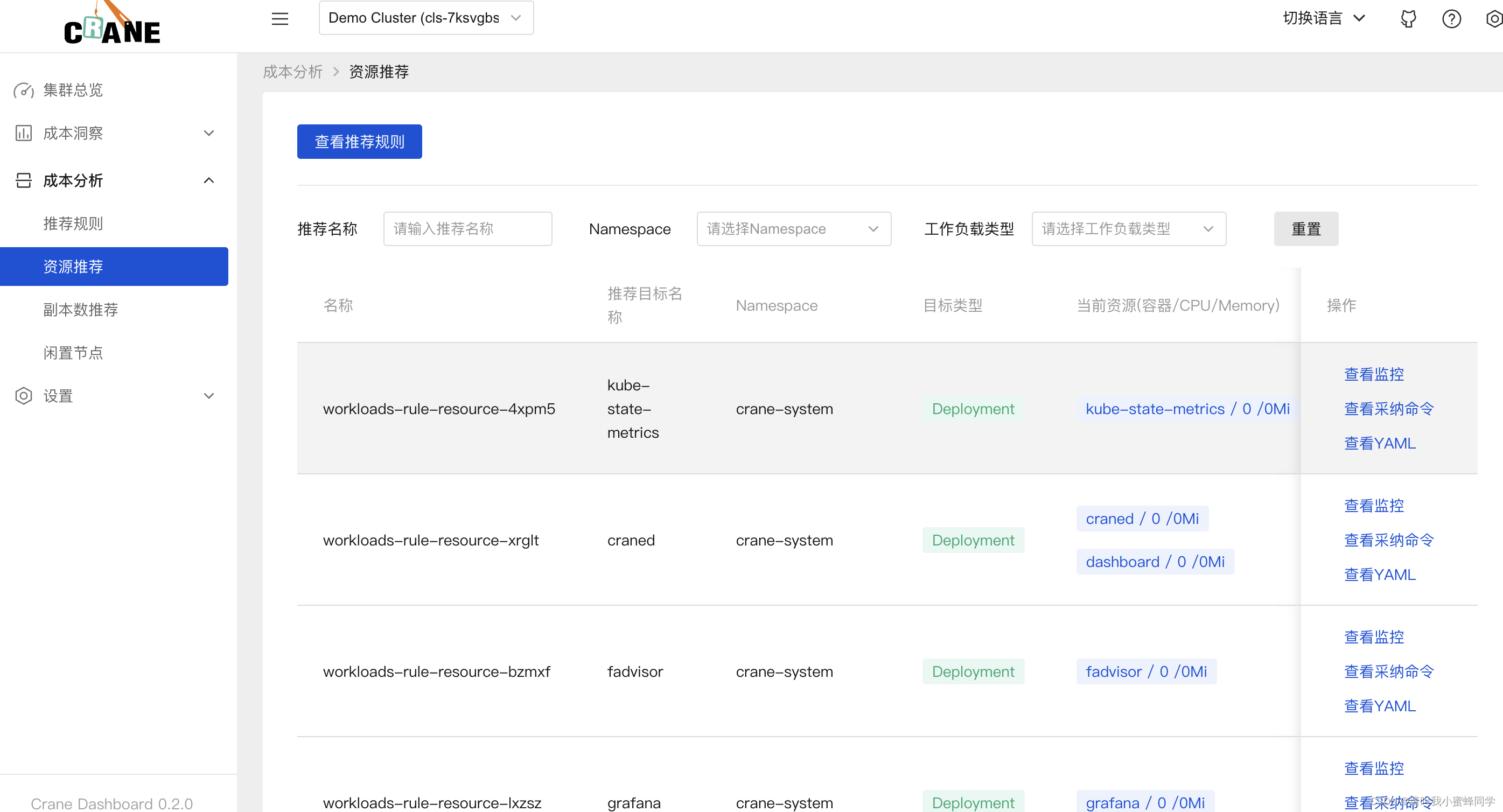Viewport: 1503px width, 812px height.
Task: Select 副本数推荐 in the sidebar
Action: [81, 310]
